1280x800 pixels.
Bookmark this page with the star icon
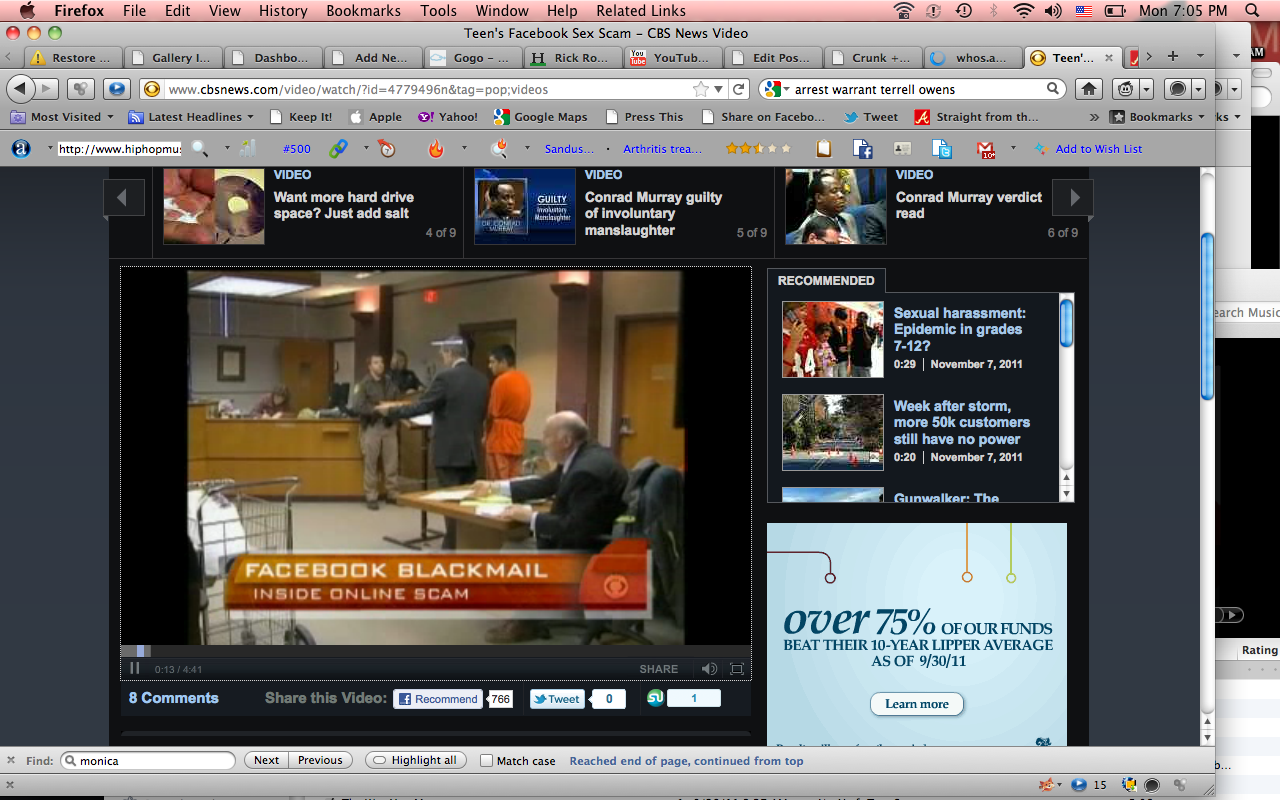(x=701, y=89)
